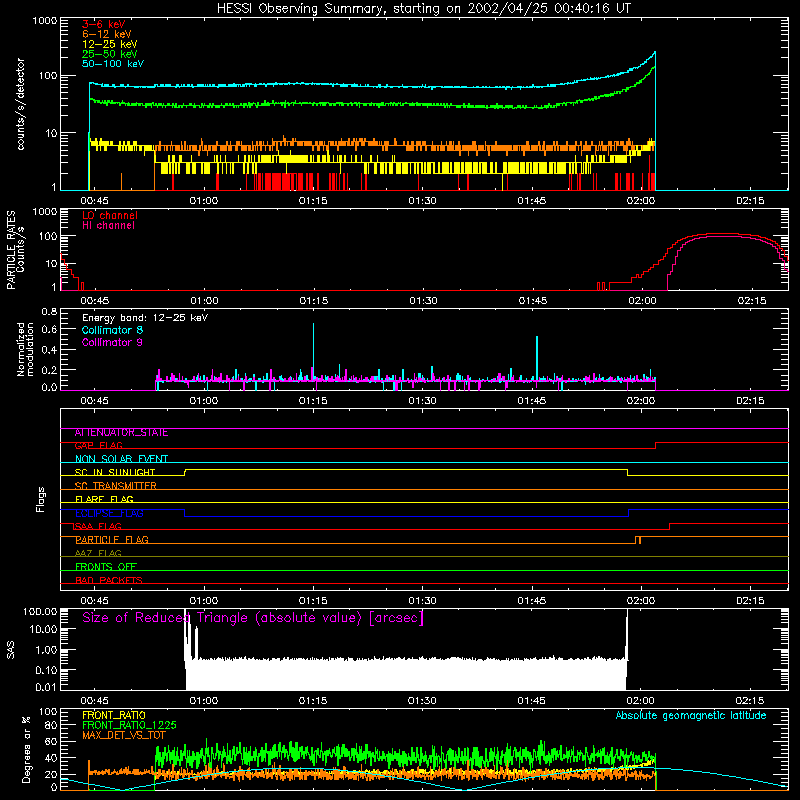Image resolution: width=800 pixels, height=800 pixels.
Task: Click the PARTICLE_FLAG label
Action: click(112, 540)
